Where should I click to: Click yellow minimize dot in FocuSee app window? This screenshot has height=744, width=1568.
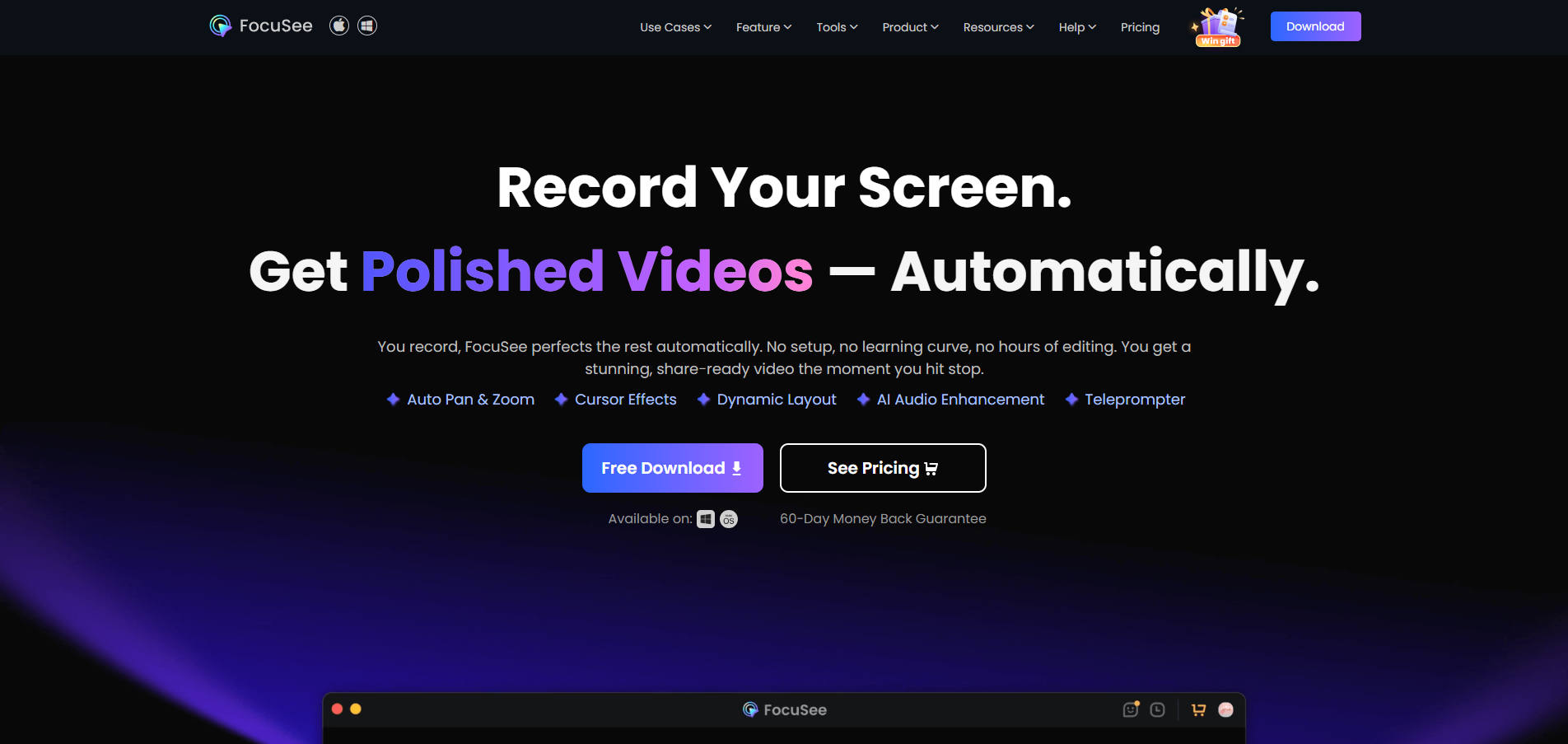pyautogui.click(x=356, y=709)
